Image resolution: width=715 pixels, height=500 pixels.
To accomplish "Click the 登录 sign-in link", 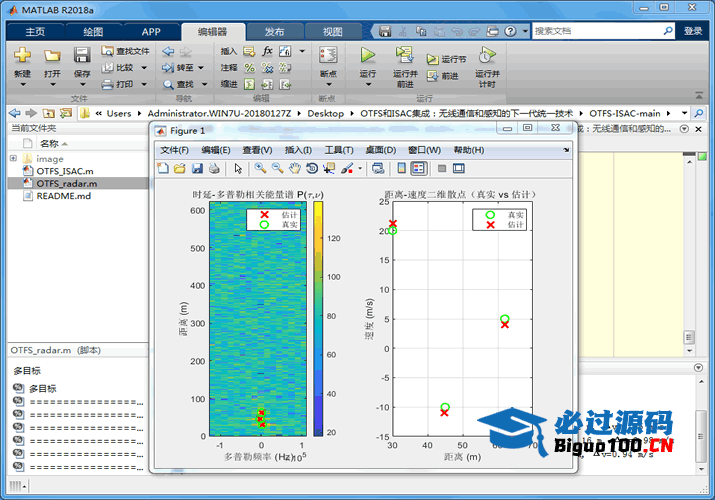I will (692, 31).
